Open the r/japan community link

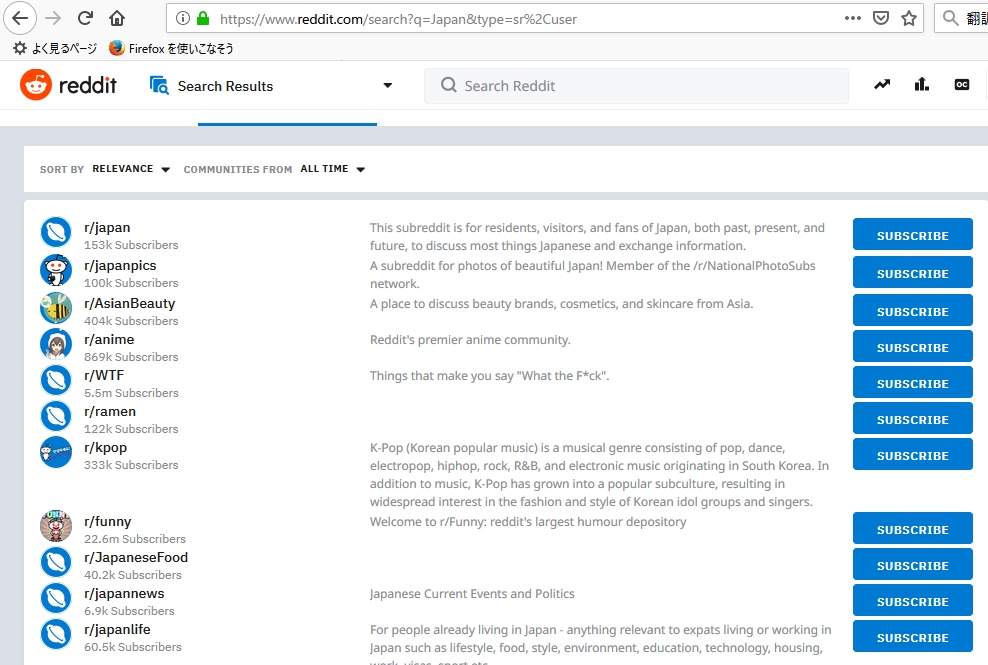pos(107,228)
